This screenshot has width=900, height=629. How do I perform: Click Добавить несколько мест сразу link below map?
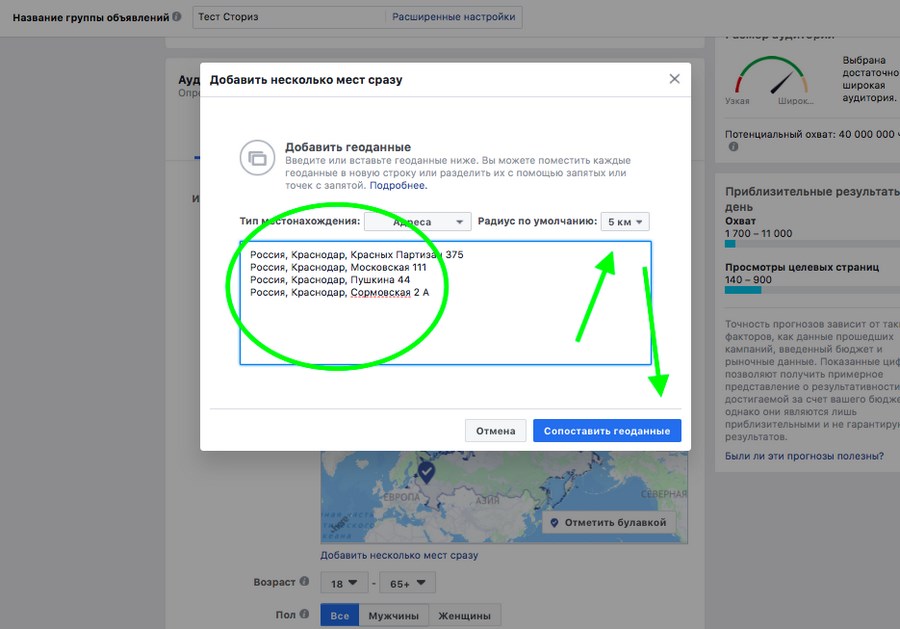(x=399, y=555)
